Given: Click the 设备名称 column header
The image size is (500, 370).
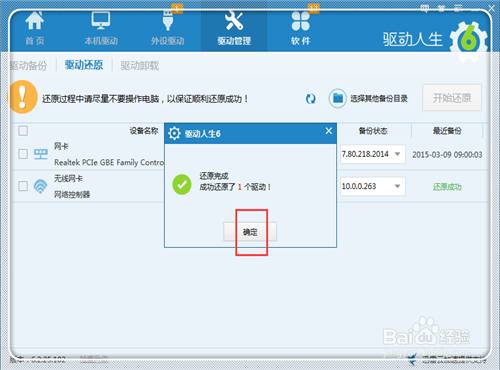Looking at the screenshot, I should (144, 131).
